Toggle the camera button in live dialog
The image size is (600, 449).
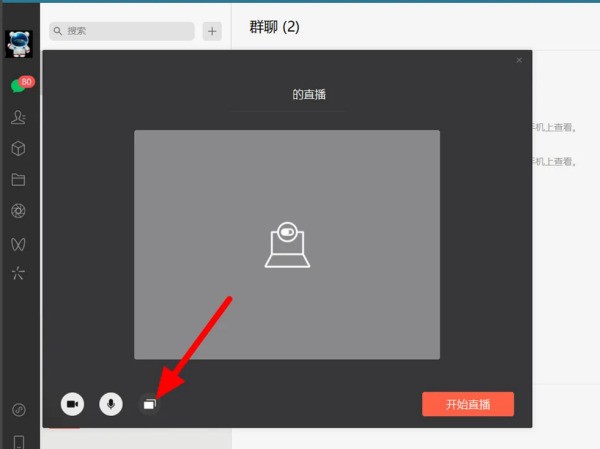point(72,404)
